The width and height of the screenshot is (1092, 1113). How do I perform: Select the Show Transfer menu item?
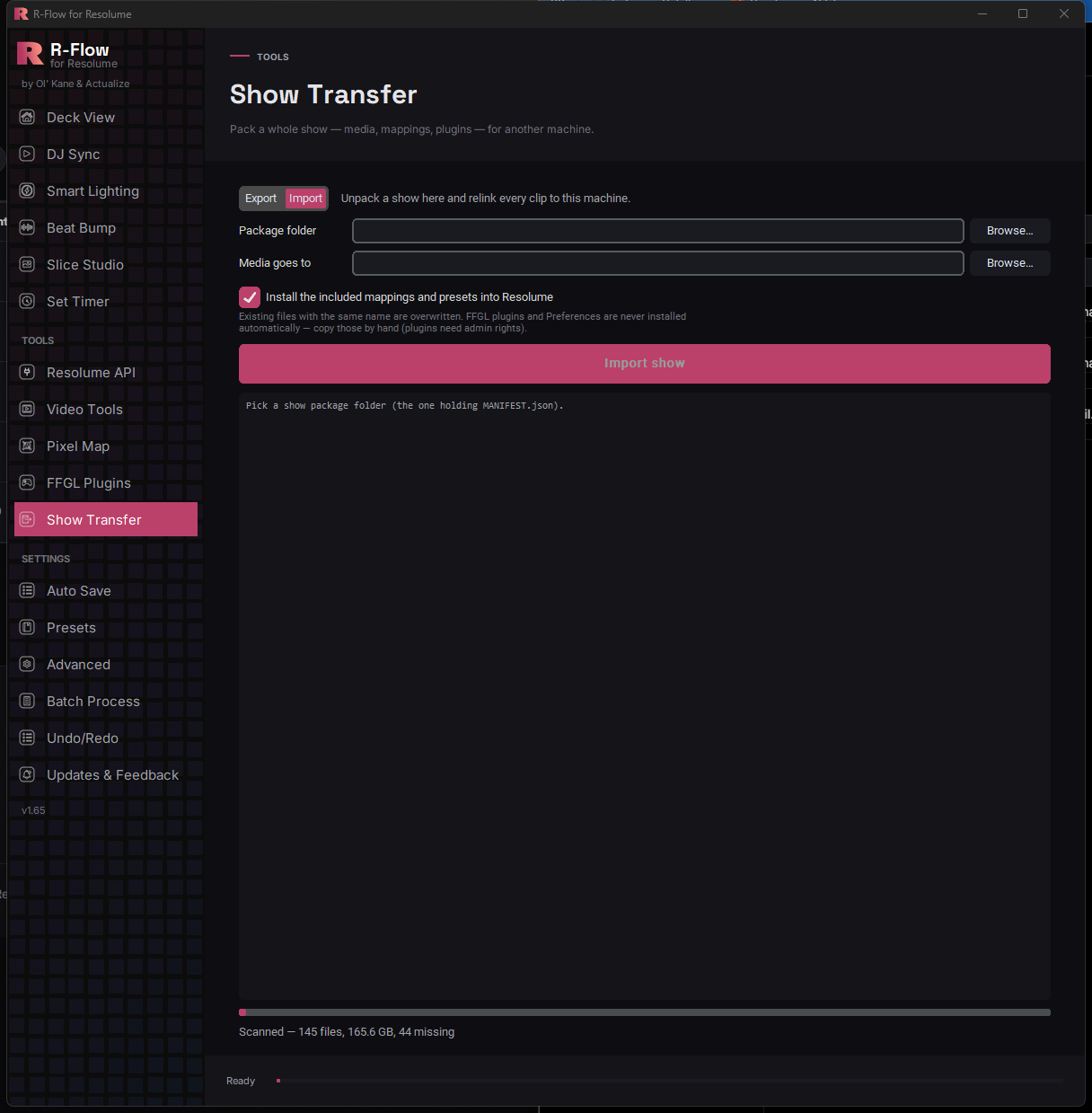tap(106, 519)
